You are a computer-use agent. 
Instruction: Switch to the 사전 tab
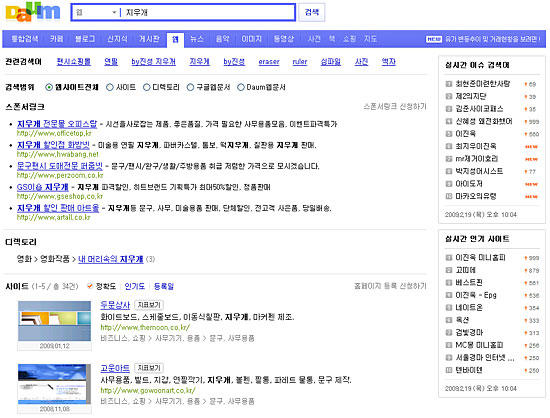(314, 39)
